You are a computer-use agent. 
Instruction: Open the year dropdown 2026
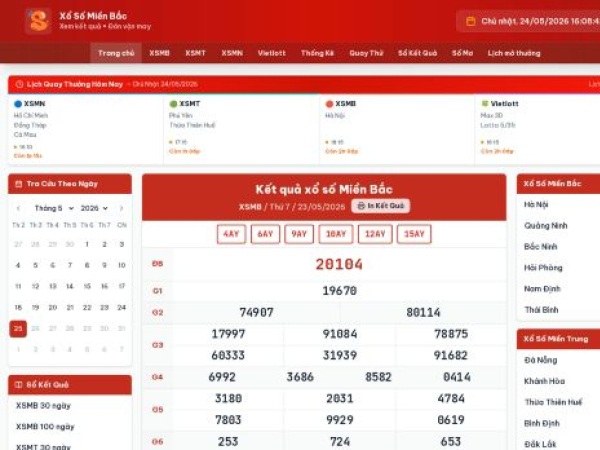[94, 208]
